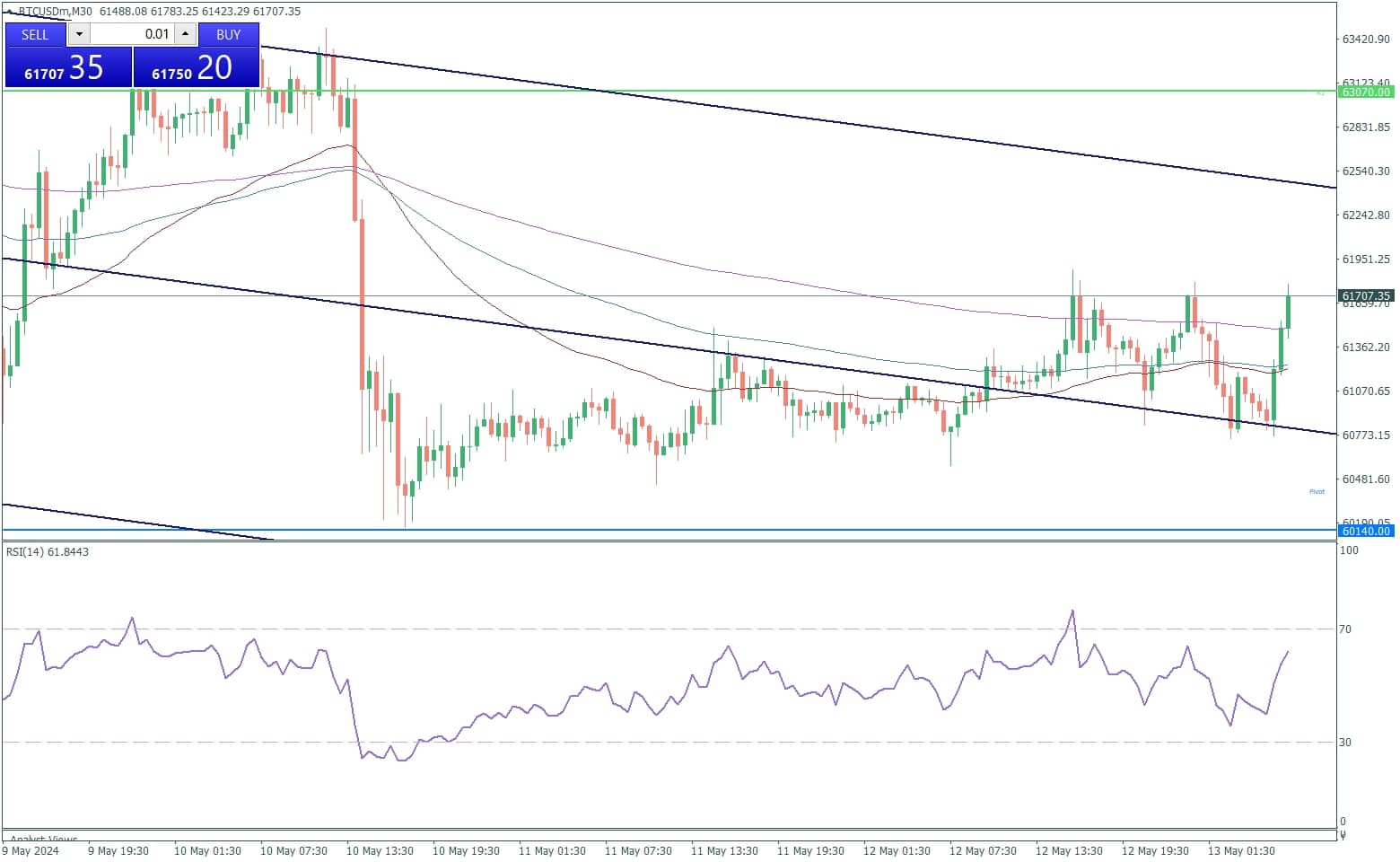The image size is (1400, 862).
Task: Click the 12 May 19:30 time axis label
Action: [x=1155, y=851]
